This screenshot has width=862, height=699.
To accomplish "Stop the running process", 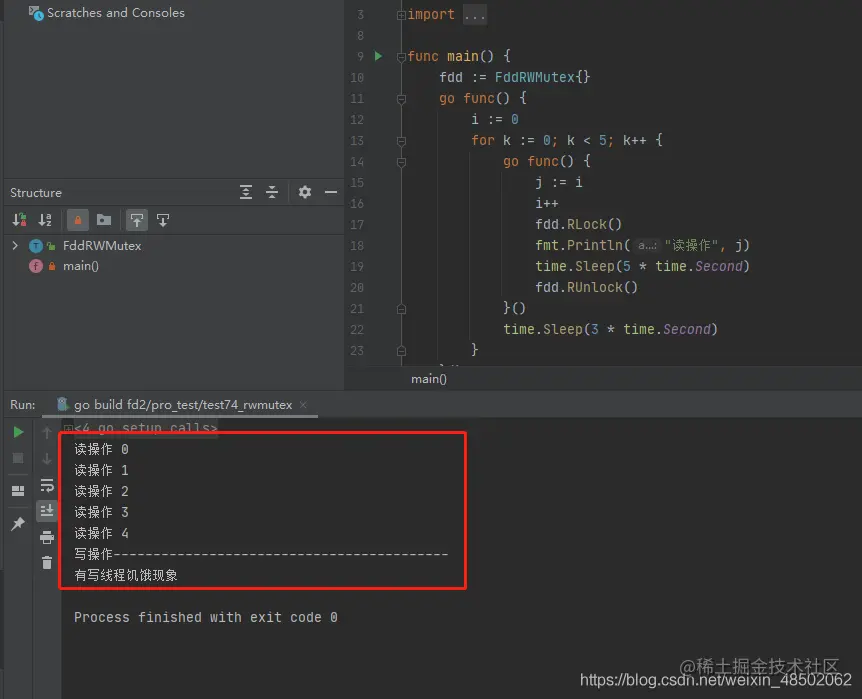I will pyautogui.click(x=18, y=458).
